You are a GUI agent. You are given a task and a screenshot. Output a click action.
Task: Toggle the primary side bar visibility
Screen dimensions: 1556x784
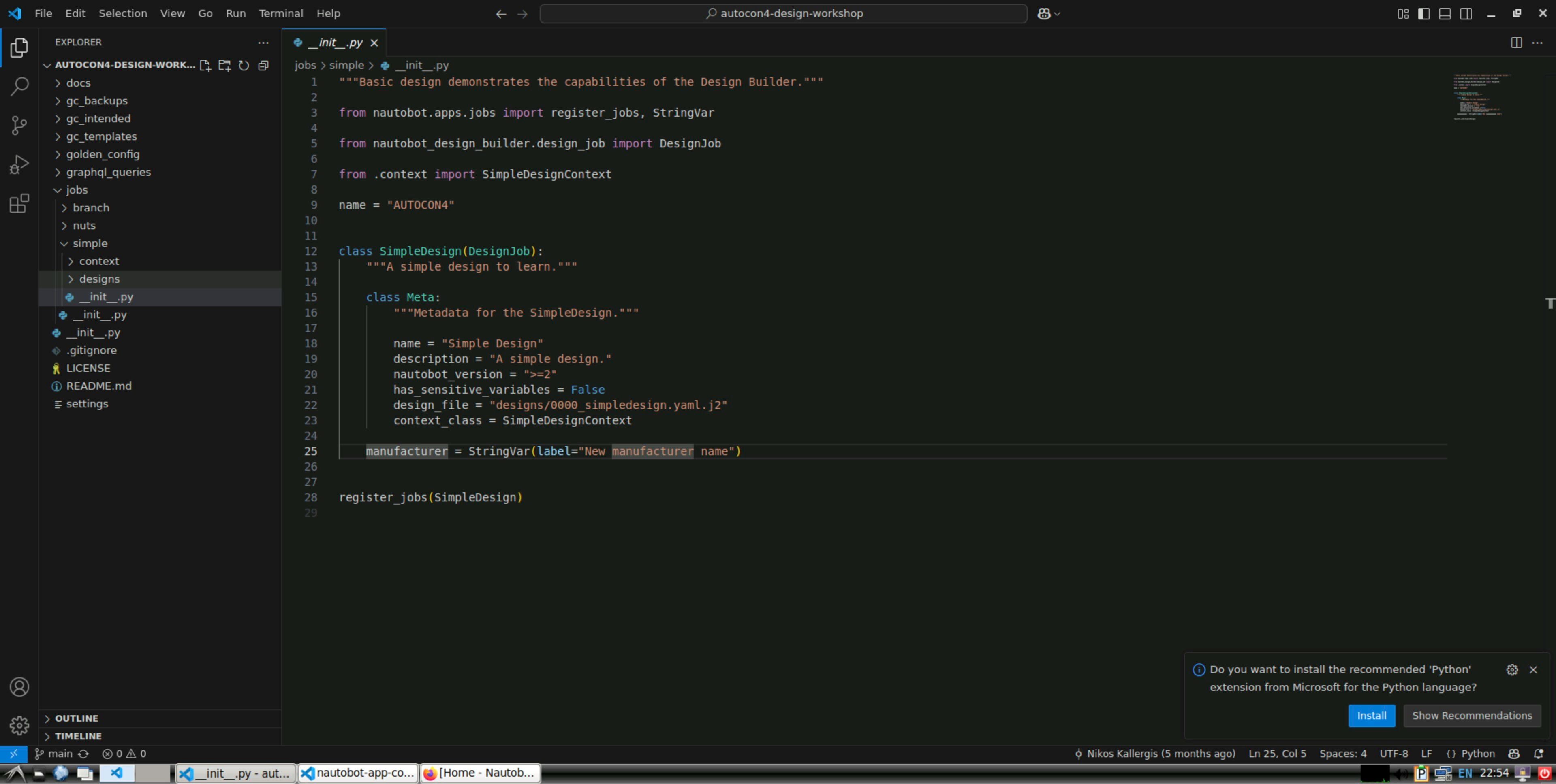[x=1424, y=13]
